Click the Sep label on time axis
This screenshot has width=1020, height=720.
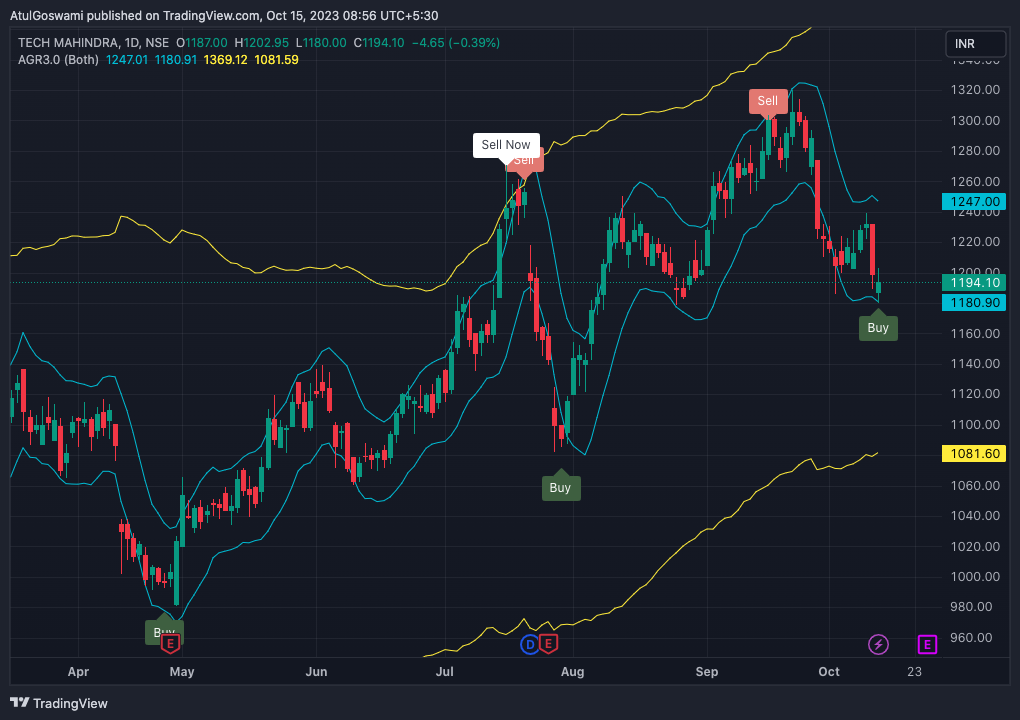coord(706,672)
